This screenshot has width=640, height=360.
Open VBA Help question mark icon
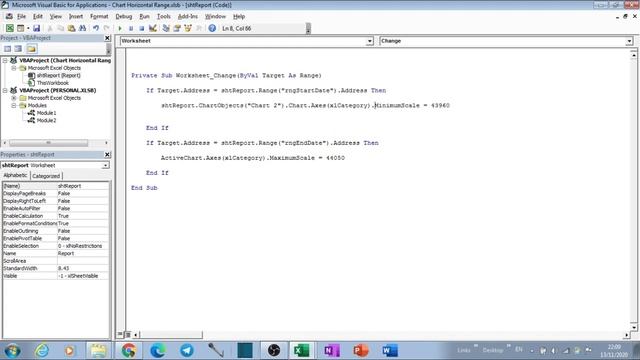coord(212,28)
